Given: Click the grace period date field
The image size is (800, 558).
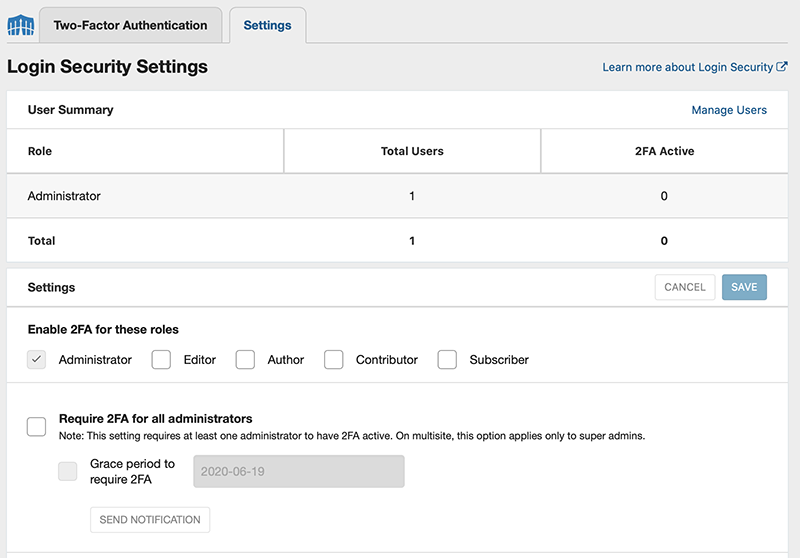Looking at the screenshot, I should (x=299, y=471).
